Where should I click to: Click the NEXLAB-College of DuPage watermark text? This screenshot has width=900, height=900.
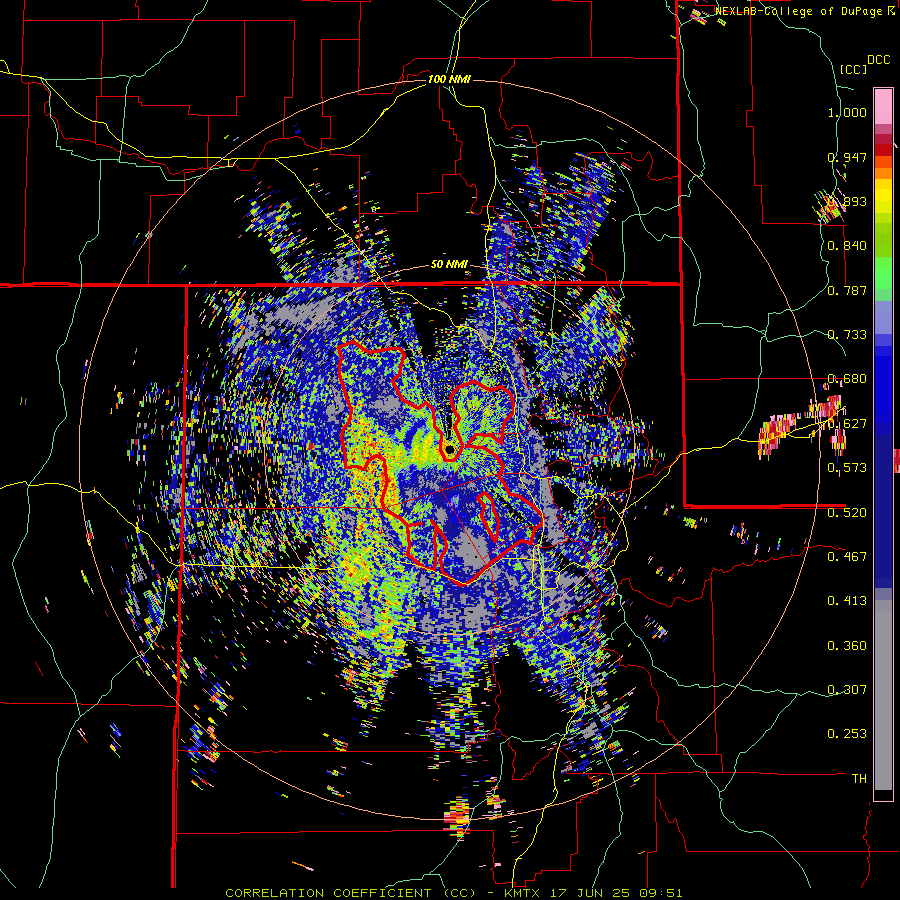(805, 11)
